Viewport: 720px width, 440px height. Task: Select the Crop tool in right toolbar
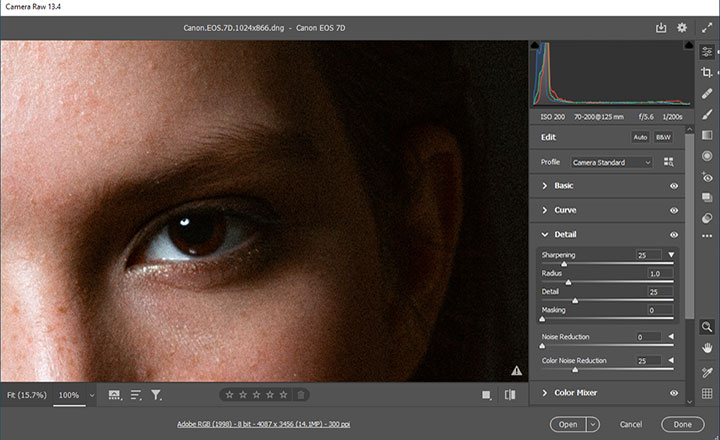tap(707, 73)
